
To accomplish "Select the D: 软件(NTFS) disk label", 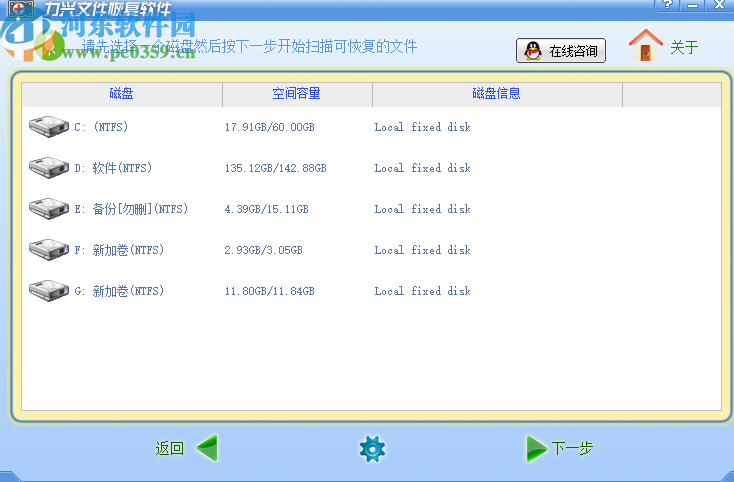I will [x=113, y=168].
